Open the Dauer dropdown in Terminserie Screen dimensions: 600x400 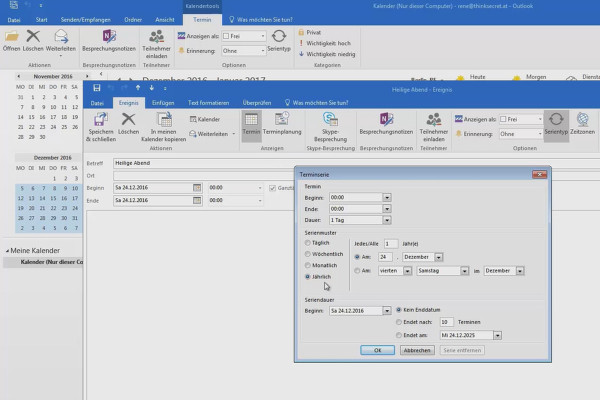pyautogui.click(x=387, y=220)
